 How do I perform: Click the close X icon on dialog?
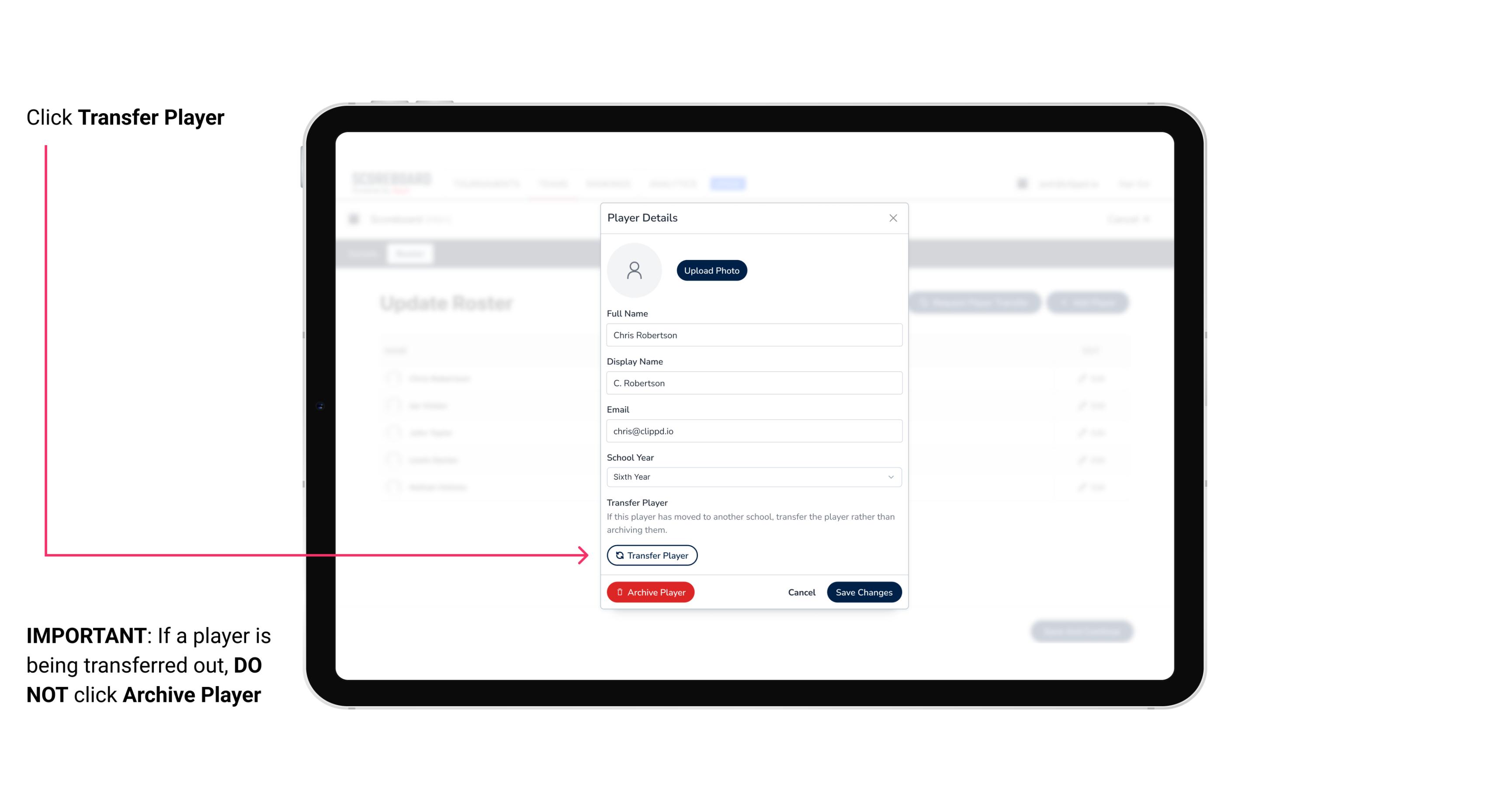[892, 218]
